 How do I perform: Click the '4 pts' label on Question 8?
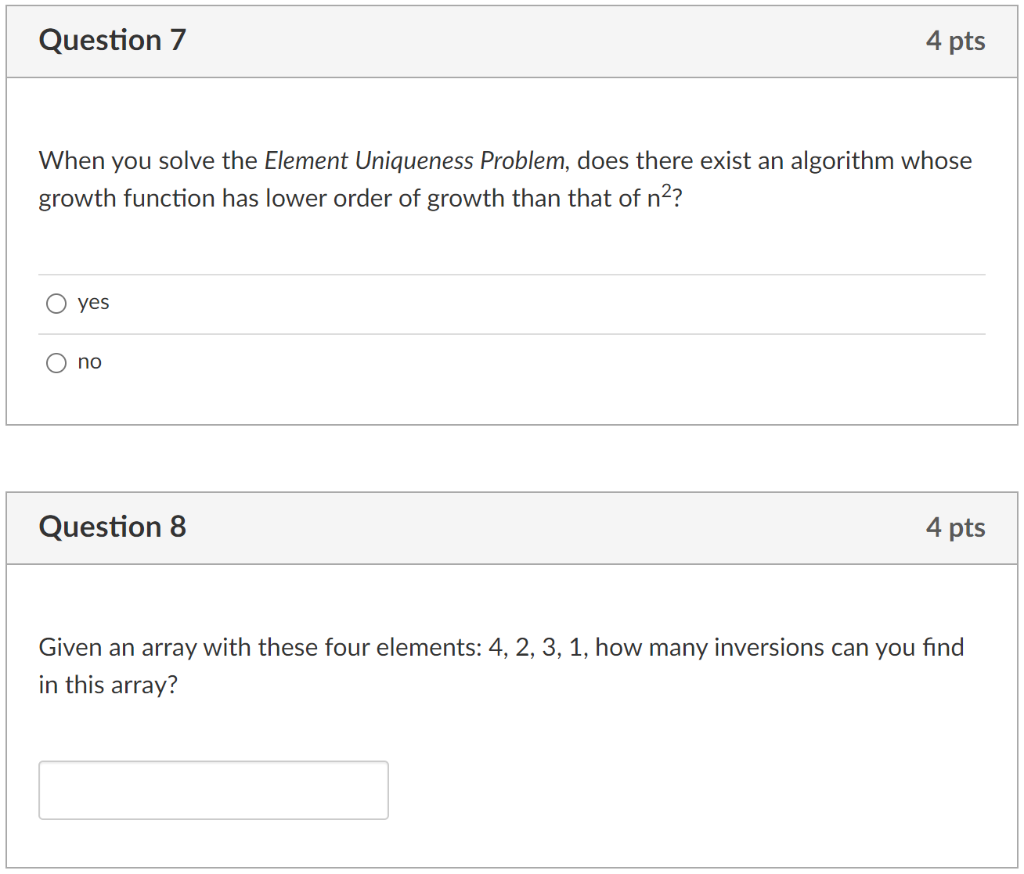click(956, 527)
